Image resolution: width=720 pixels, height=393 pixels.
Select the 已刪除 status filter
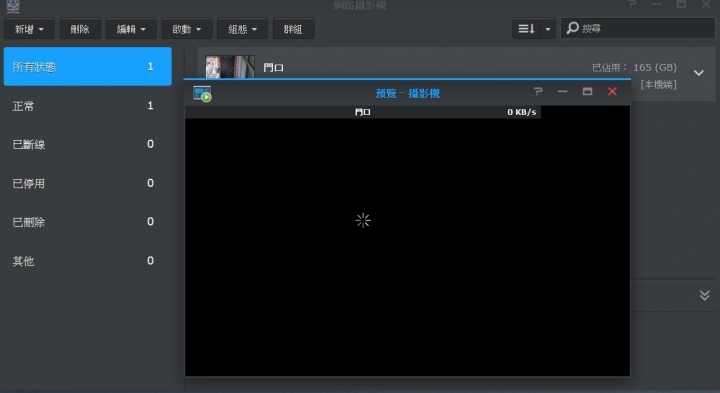click(88, 222)
